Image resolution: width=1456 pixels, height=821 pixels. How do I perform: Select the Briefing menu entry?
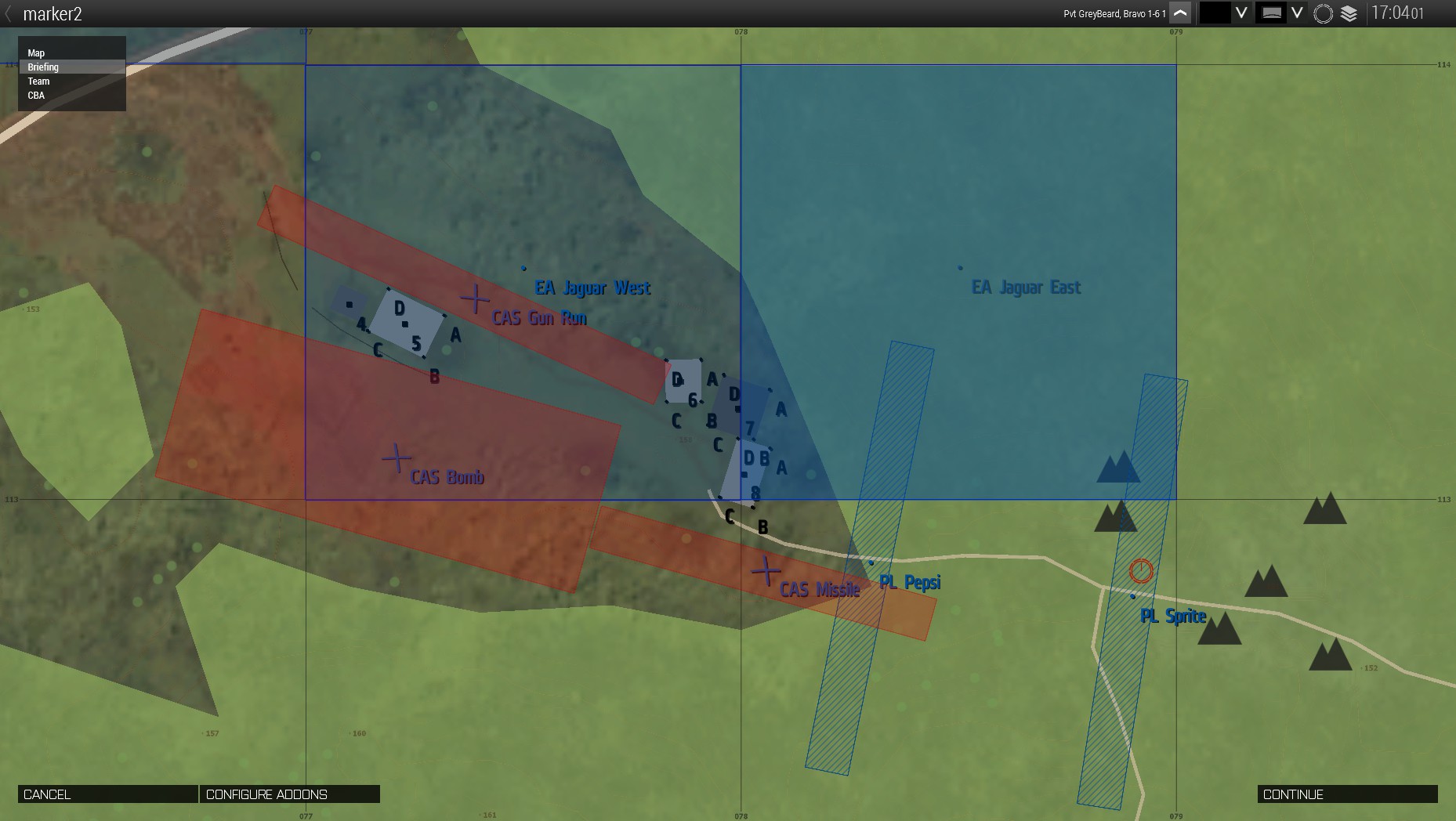(72, 67)
